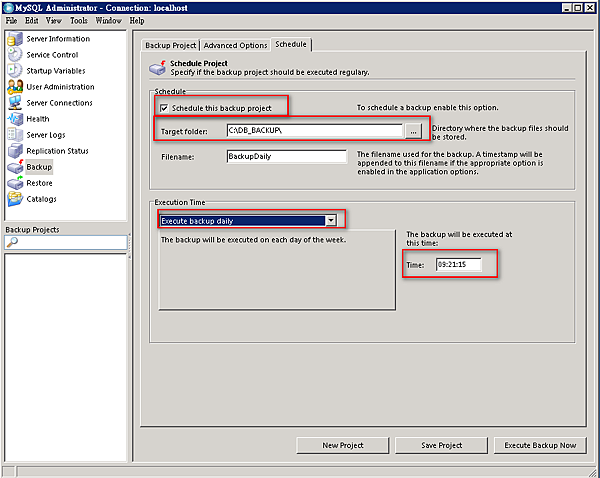
Task: Open the Window menu
Action: 108,21
